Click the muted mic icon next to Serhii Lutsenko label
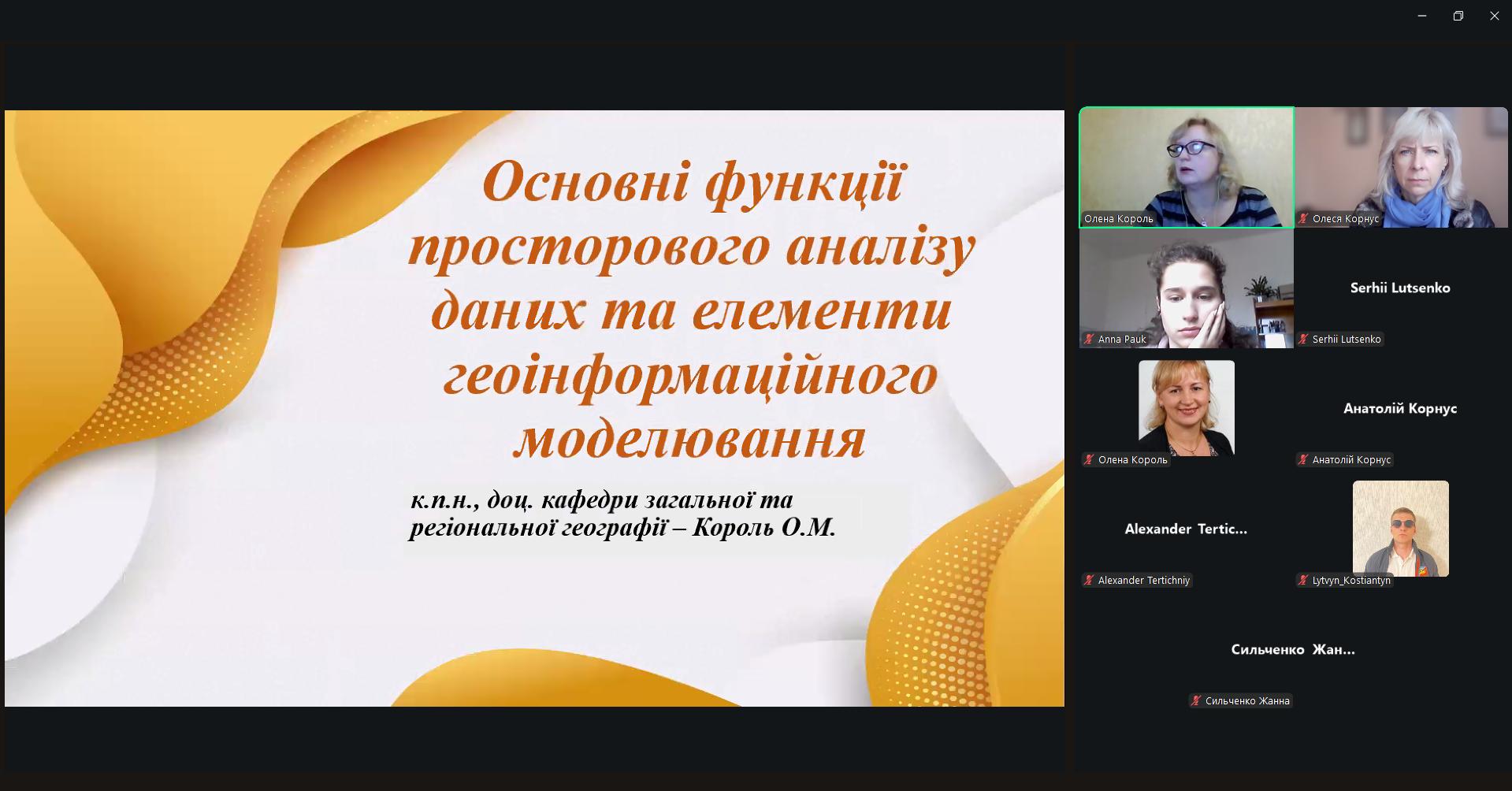 tap(1304, 340)
